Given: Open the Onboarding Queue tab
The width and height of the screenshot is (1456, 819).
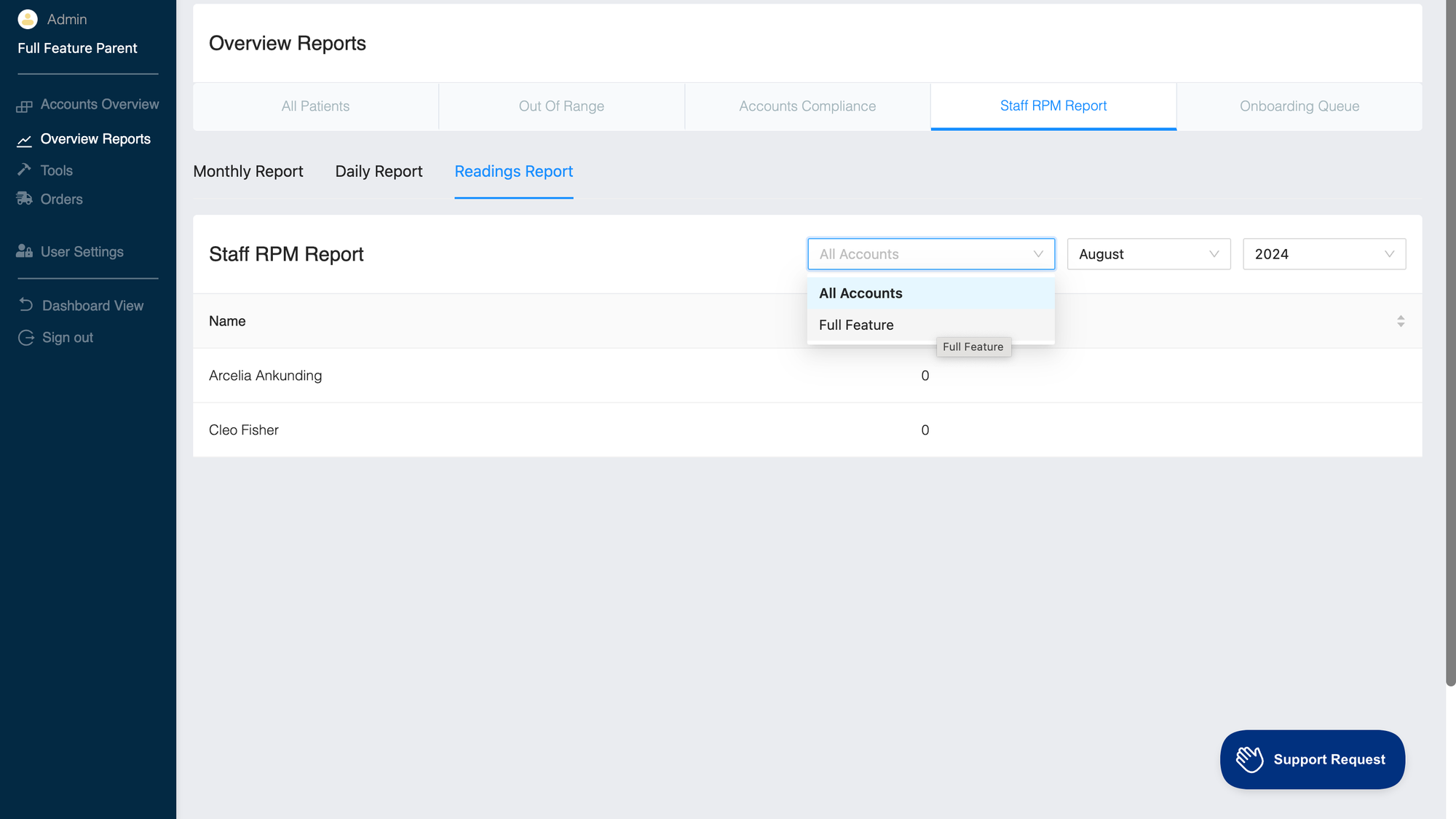Looking at the screenshot, I should pyautogui.click(x=1299, y=106).
